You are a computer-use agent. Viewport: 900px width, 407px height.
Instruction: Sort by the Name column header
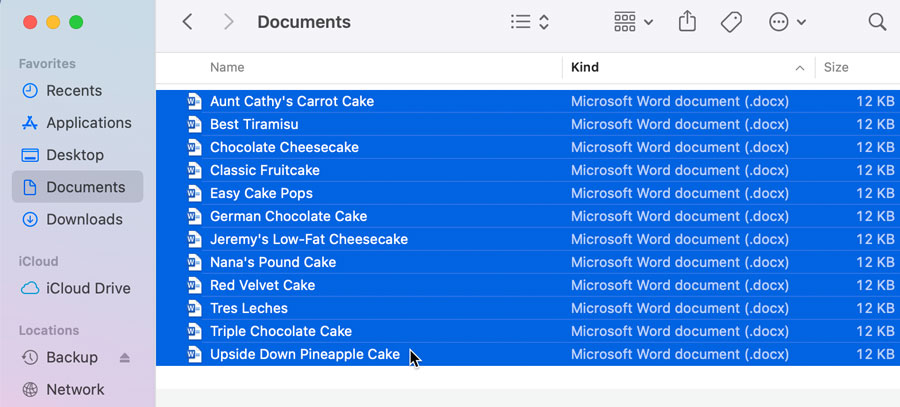[227, 67]
